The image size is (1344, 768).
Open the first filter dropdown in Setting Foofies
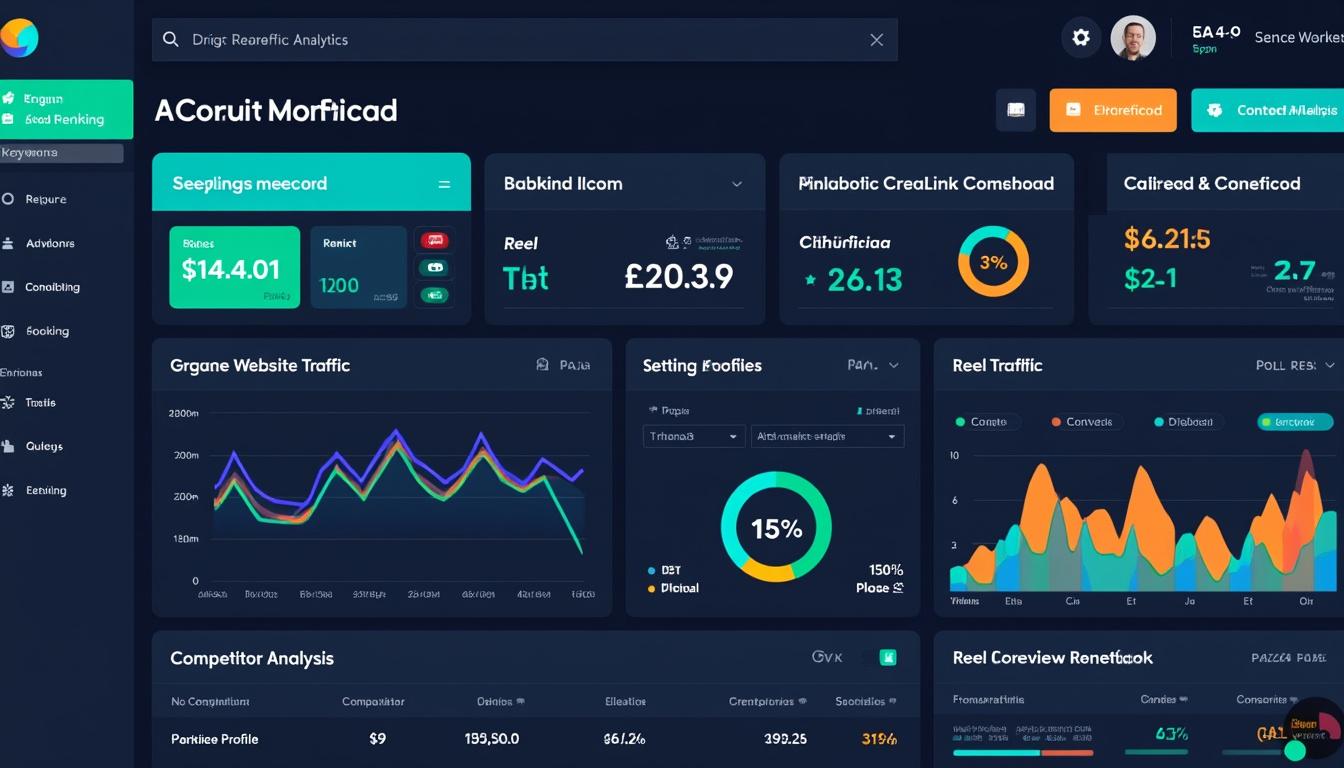(693, 436)
